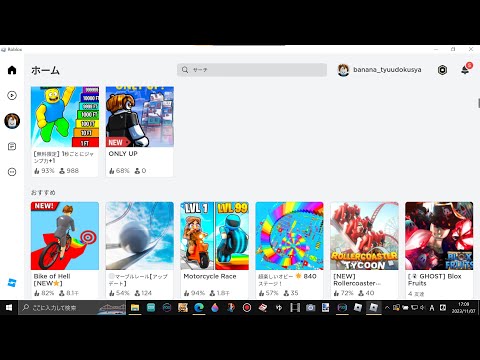Viewport: 480px width, 360px height.
Task: Open Bike of Hell game thumbnail
Action: [65, 236]
